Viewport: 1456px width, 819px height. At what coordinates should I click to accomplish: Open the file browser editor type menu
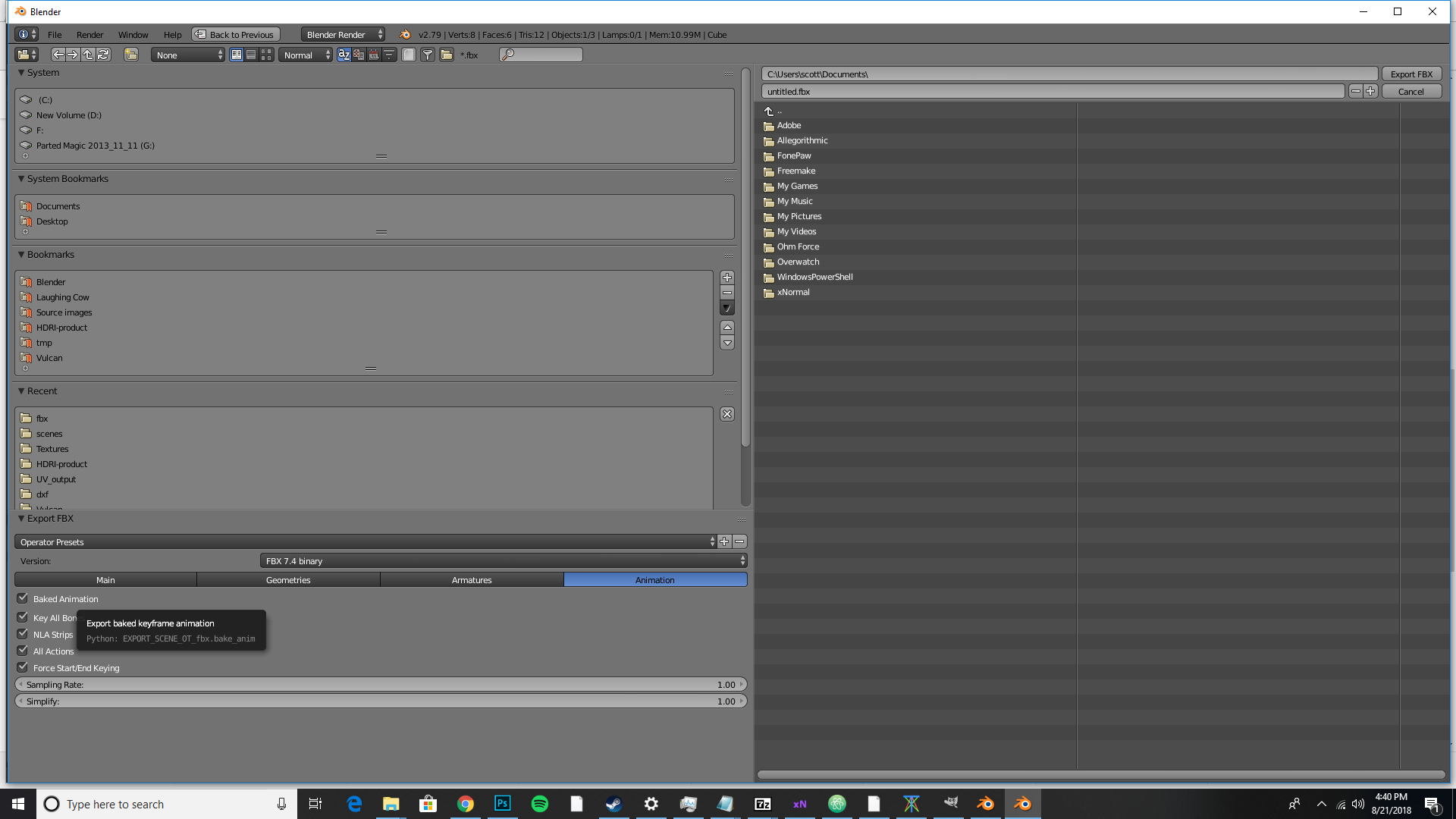[x=27, y=55]
